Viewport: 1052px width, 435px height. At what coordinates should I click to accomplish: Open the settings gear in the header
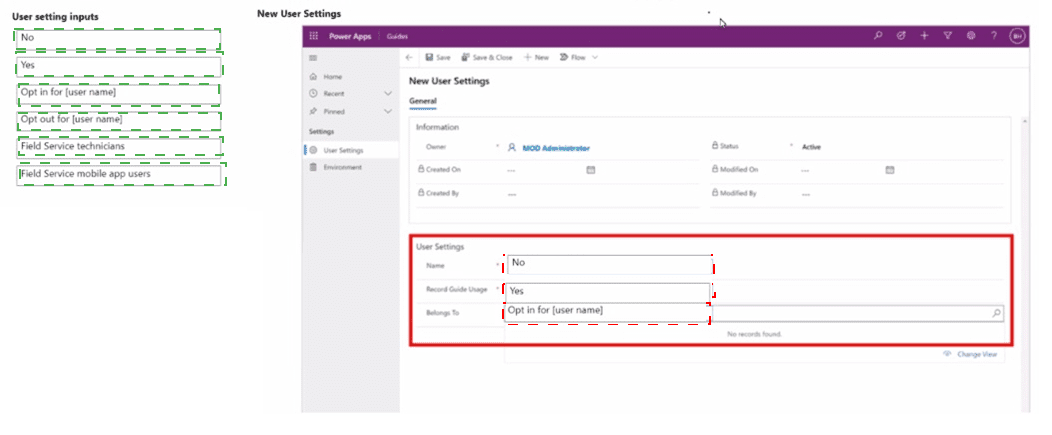[x=971, y=36]
